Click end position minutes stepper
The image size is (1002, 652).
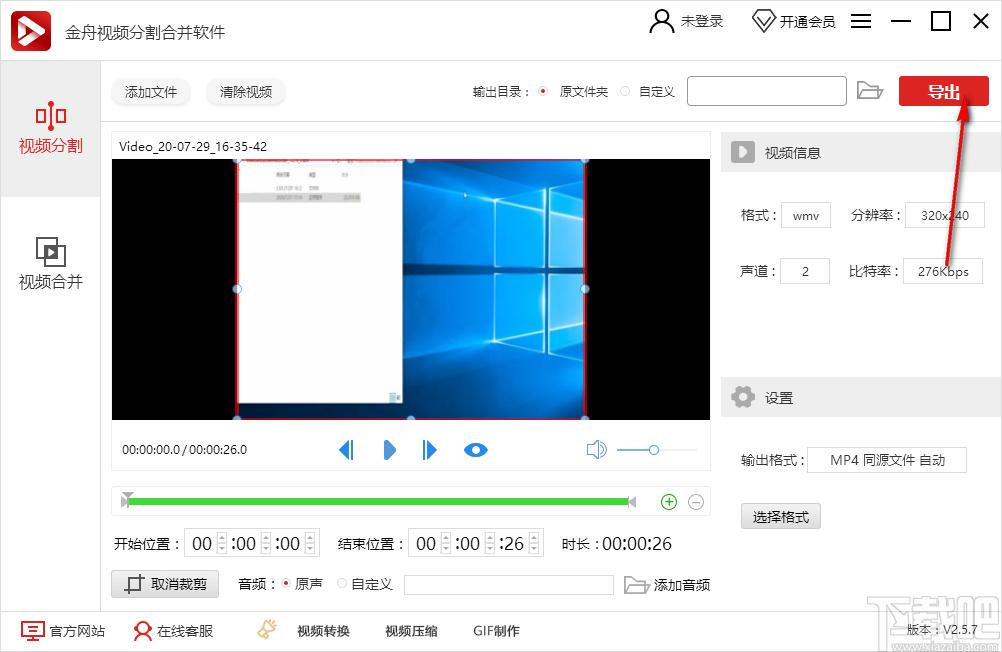tap(490, 543)
